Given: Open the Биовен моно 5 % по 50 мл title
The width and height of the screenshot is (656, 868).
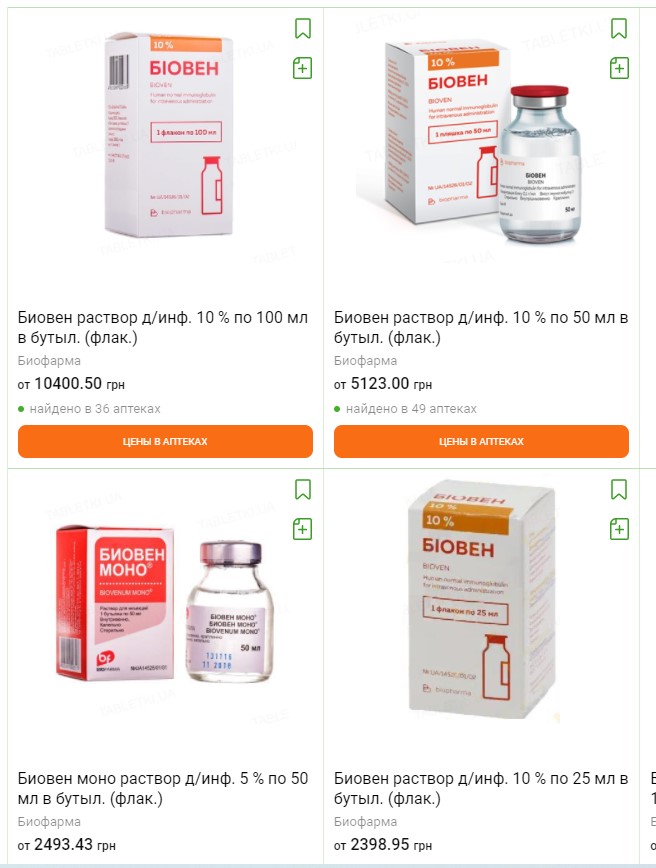Looking at the screenshot, I should (163, 788).
